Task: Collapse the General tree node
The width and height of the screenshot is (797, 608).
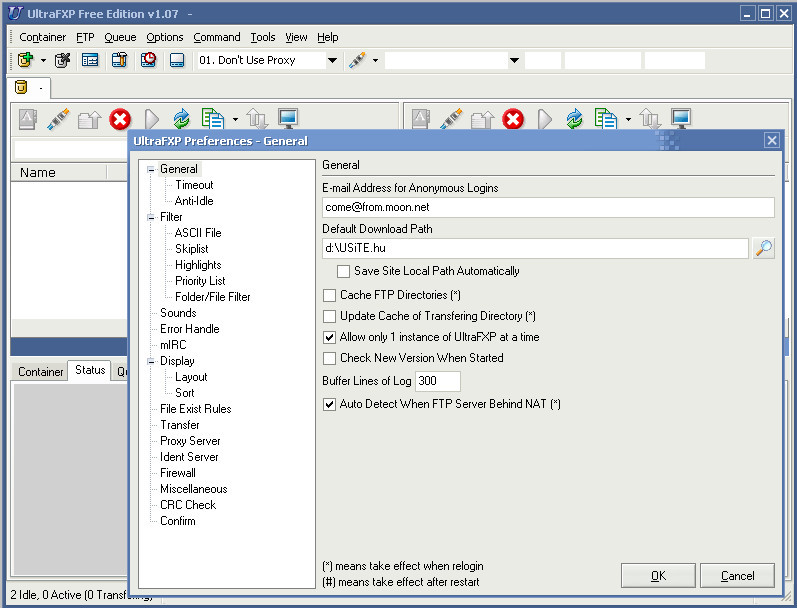Action: (150, 169)
